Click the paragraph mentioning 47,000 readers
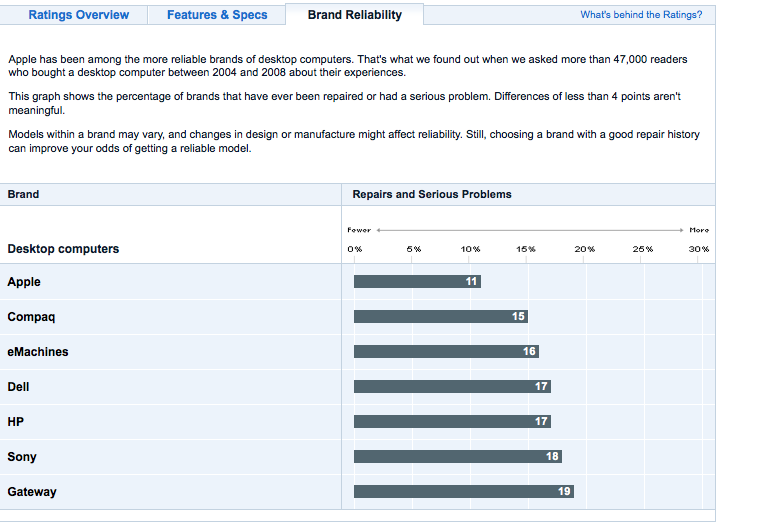The width and height of the screenshot is (762, 528). click(x=348, y=66)
